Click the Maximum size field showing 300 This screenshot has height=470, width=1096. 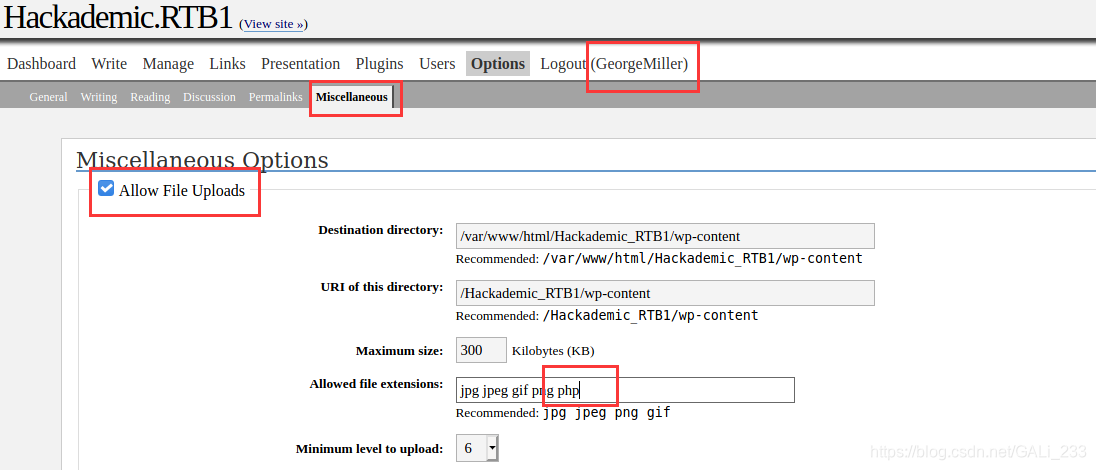[x=481, y=350]
